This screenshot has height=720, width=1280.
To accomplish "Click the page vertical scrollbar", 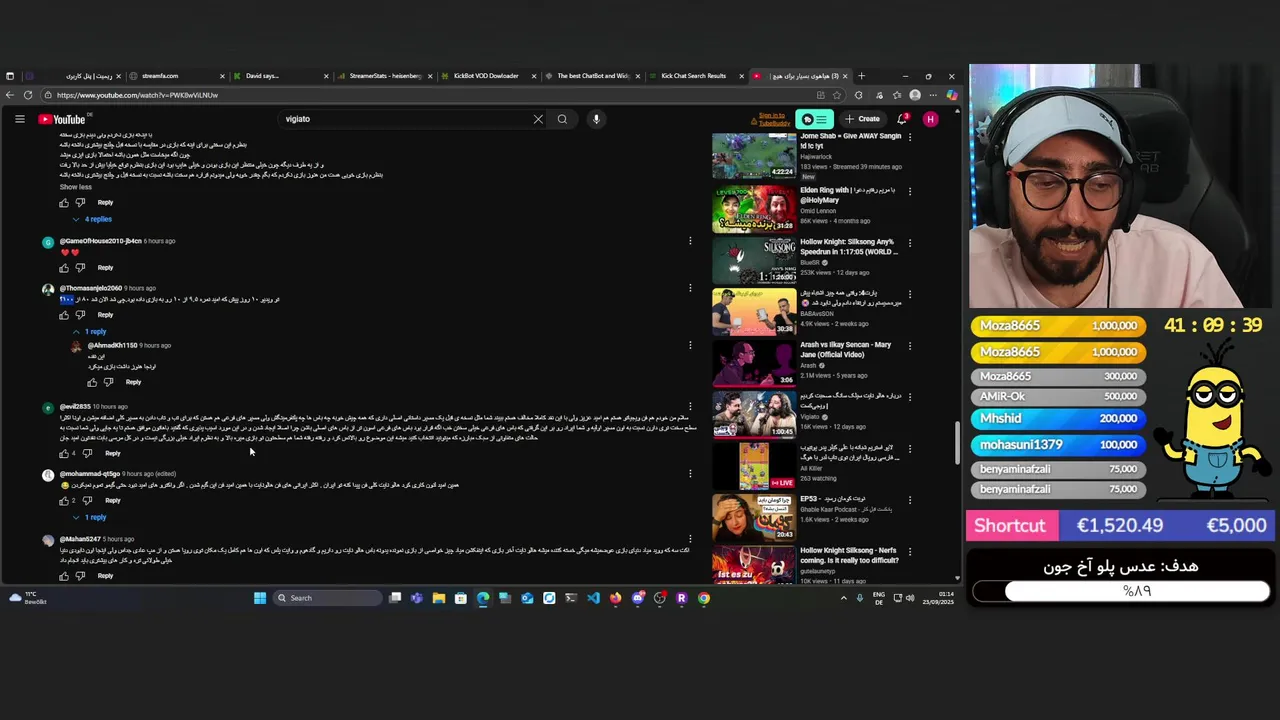I will pos(957,443).
